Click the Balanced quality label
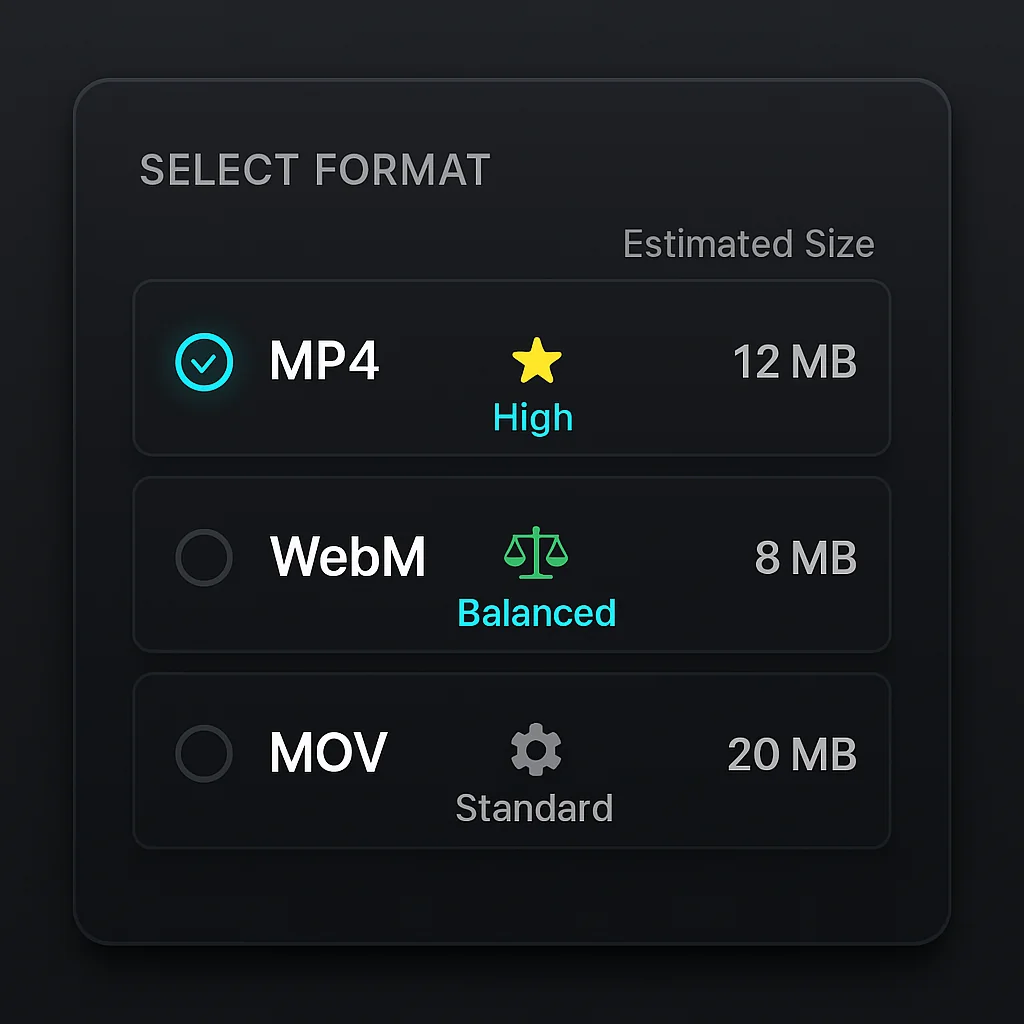The image size is (1024, 1024). click(x=536, y=612)
